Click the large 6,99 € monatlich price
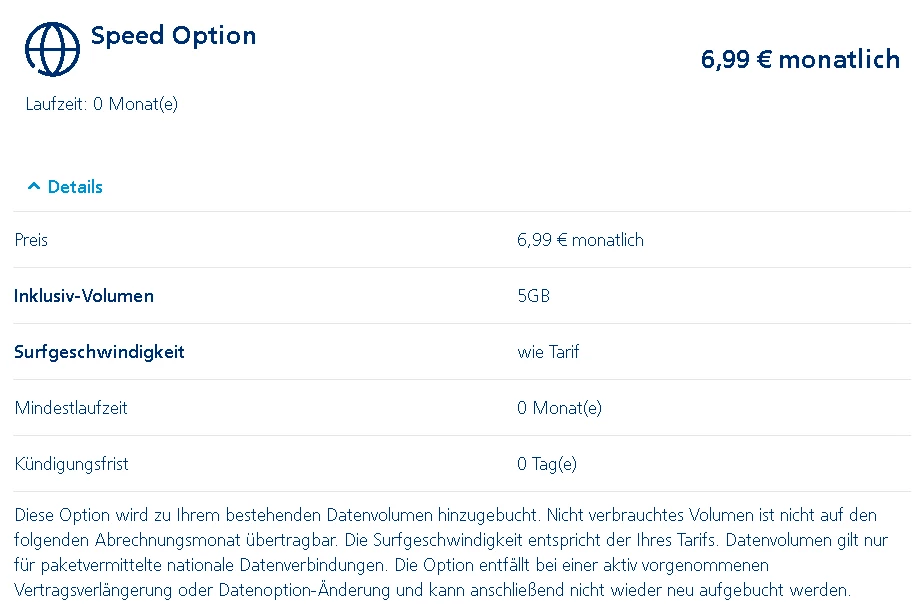 pos(800,60)
